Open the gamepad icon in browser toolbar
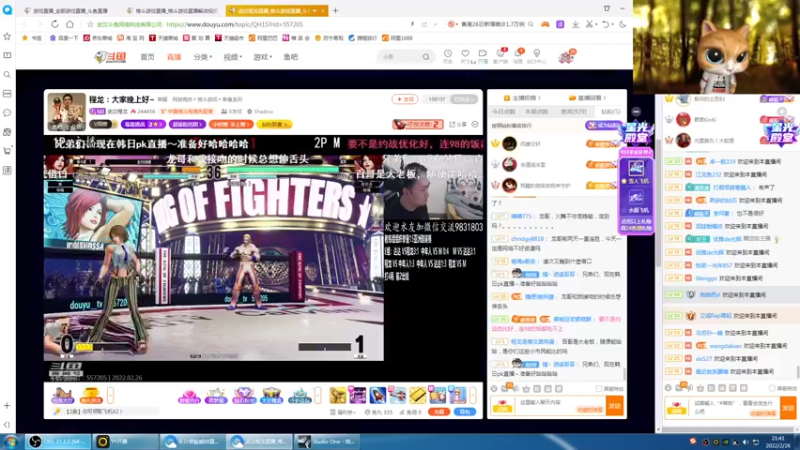 click(545, 24)
